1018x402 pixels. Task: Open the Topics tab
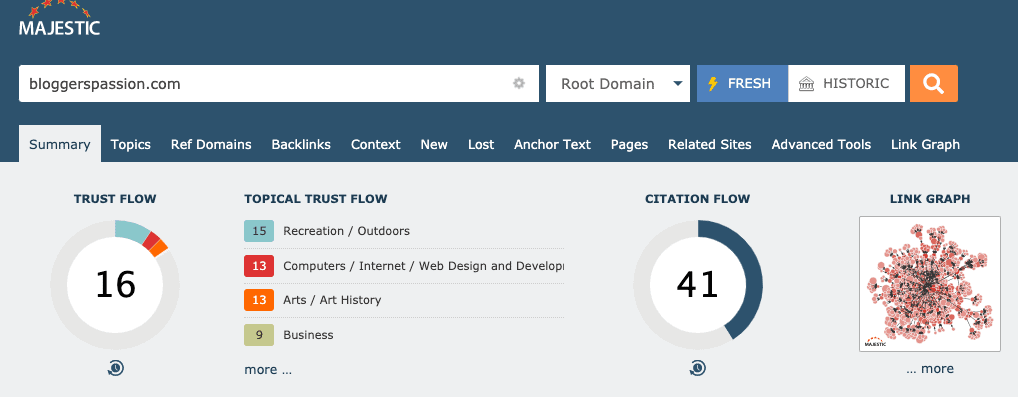[130, 144]
